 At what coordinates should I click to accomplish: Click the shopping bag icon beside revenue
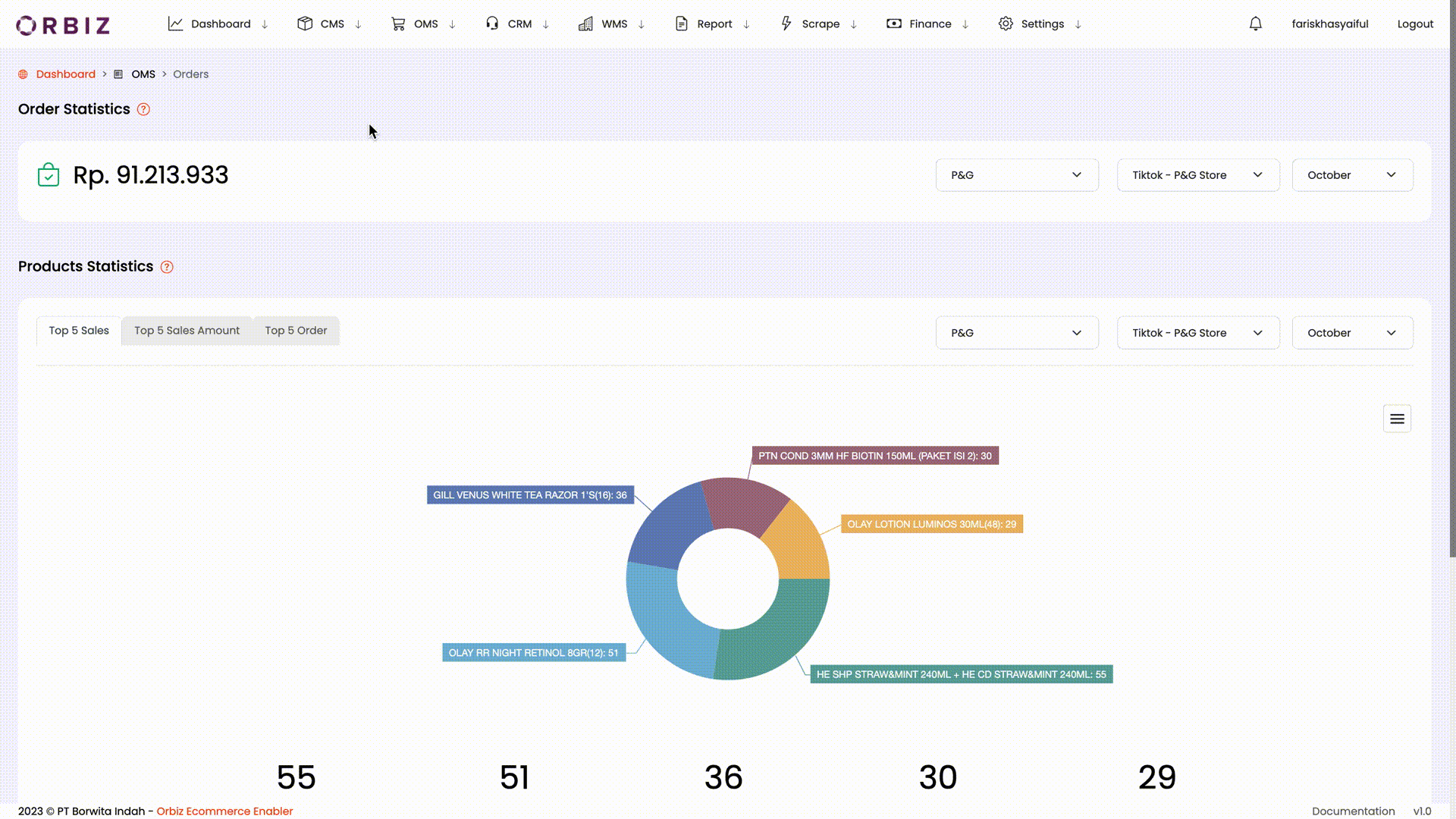coord(49,175)
